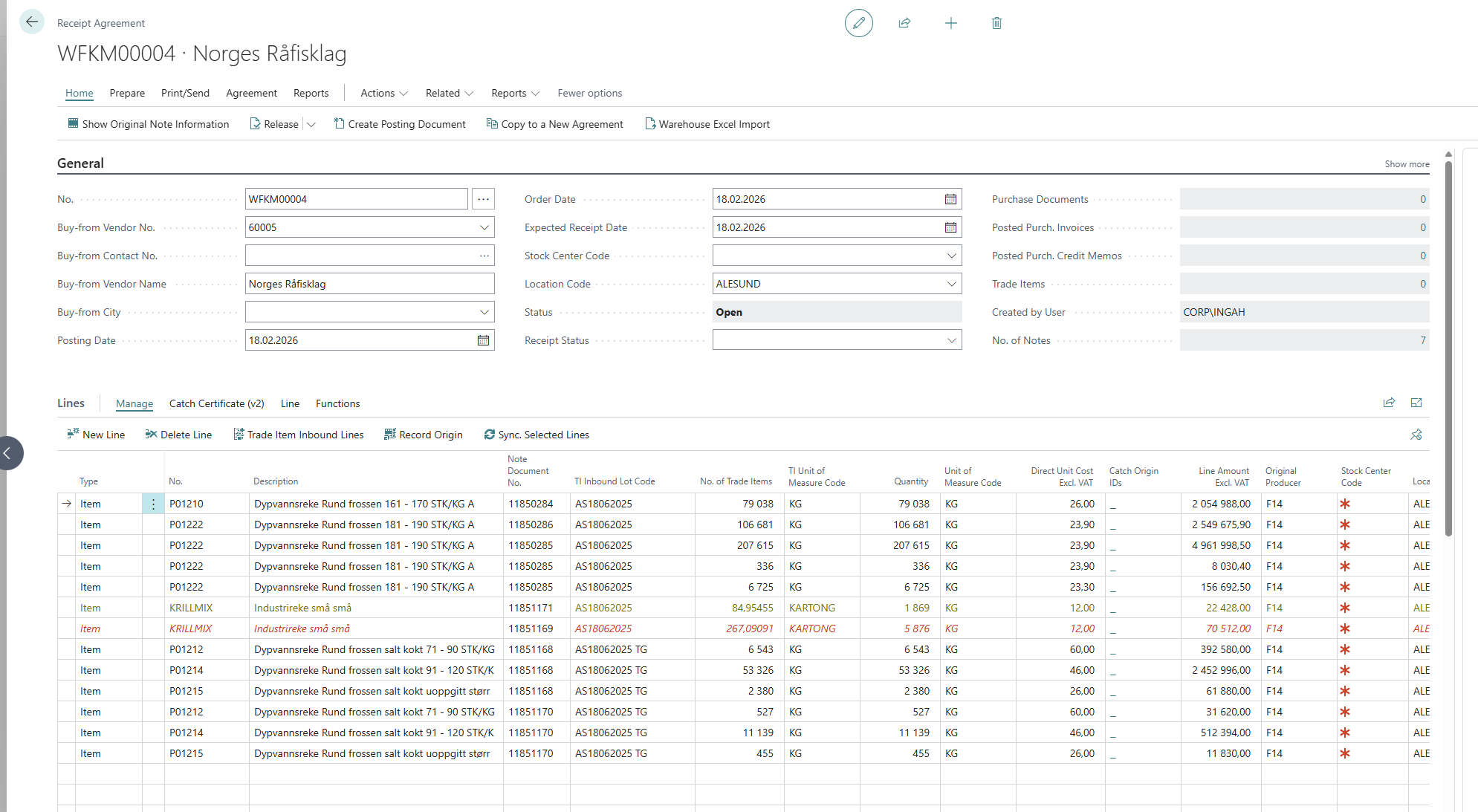Open Location Code dropdown
Viewport: 1478px width, 812px height.
(x=951, y=284)
